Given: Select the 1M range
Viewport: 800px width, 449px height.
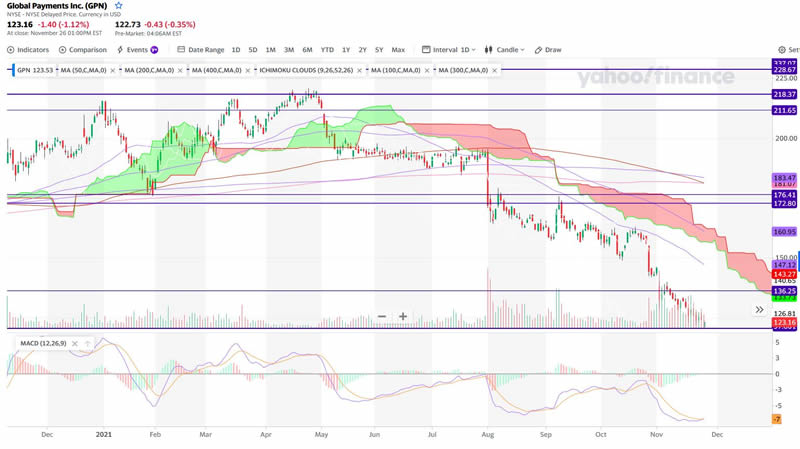Looking at the screenshot, I should [x=270, y=49].
